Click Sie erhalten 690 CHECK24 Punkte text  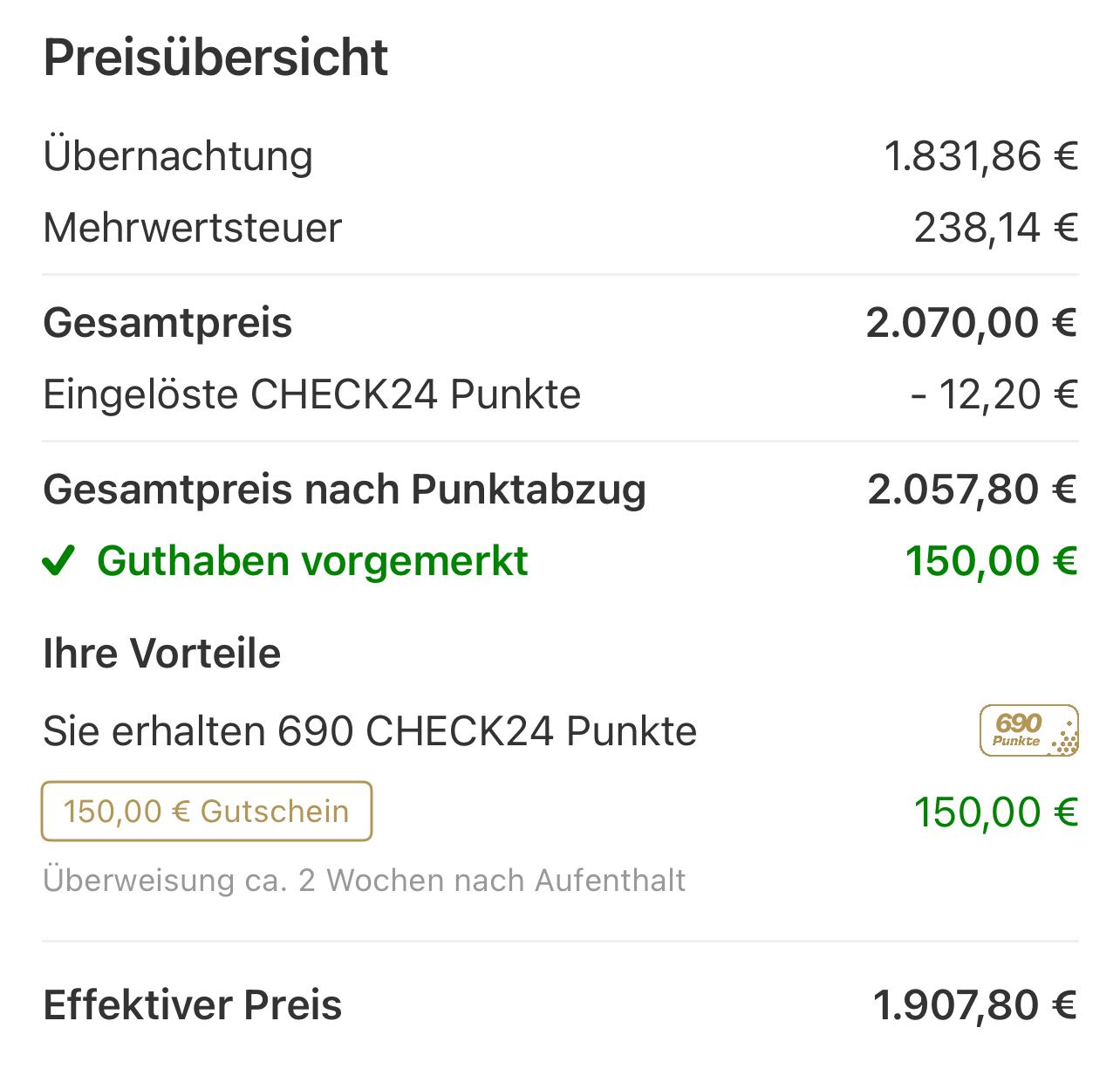(370, 731)
